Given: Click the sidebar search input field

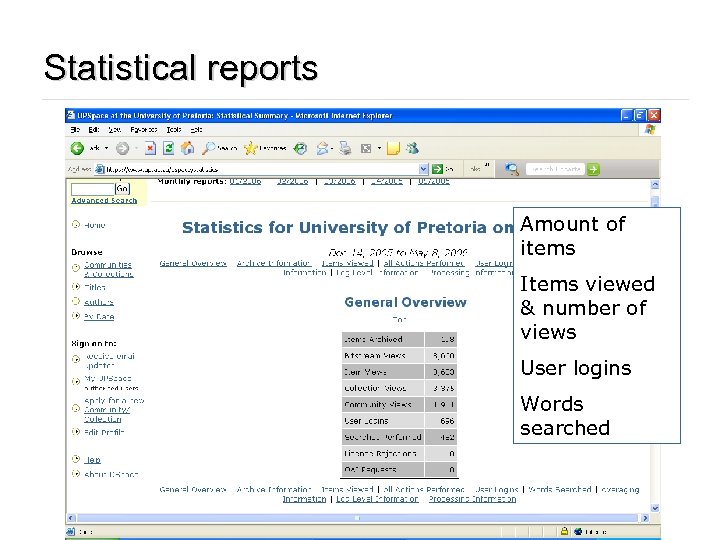Looking at the screenshot, I should tap(92, 189).
